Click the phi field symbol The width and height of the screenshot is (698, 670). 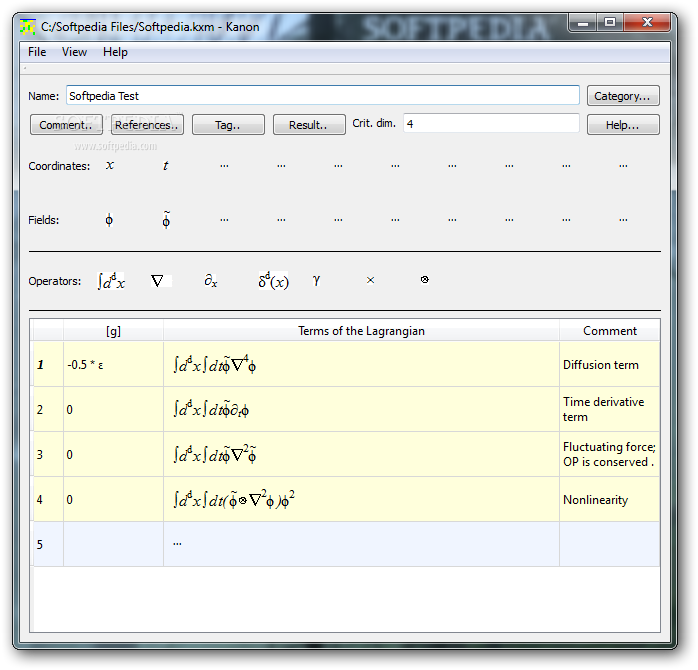tap(109, 220)
